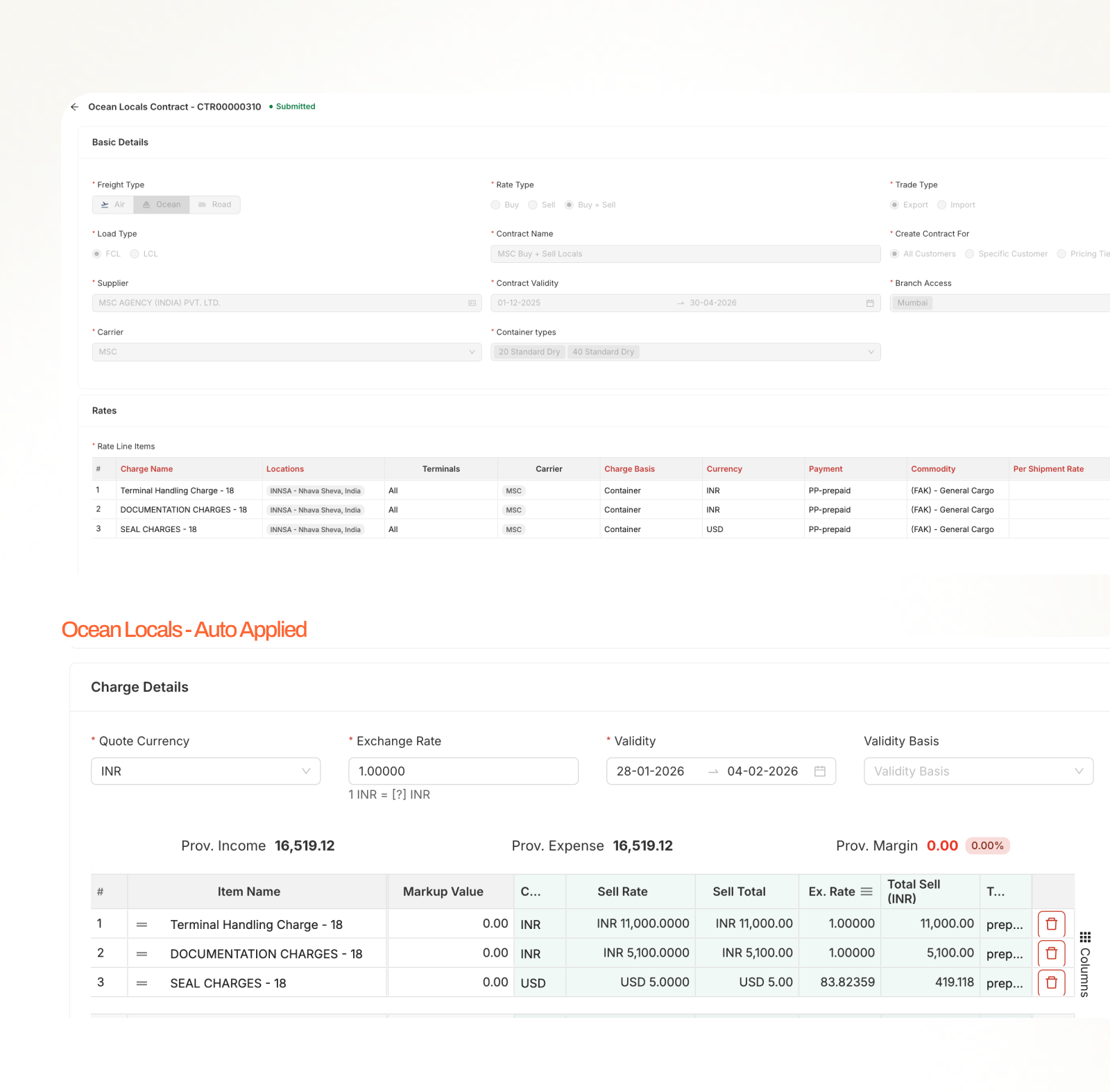
Task: Open the Carrier MSC dropdown
Action: pos(287,352)
